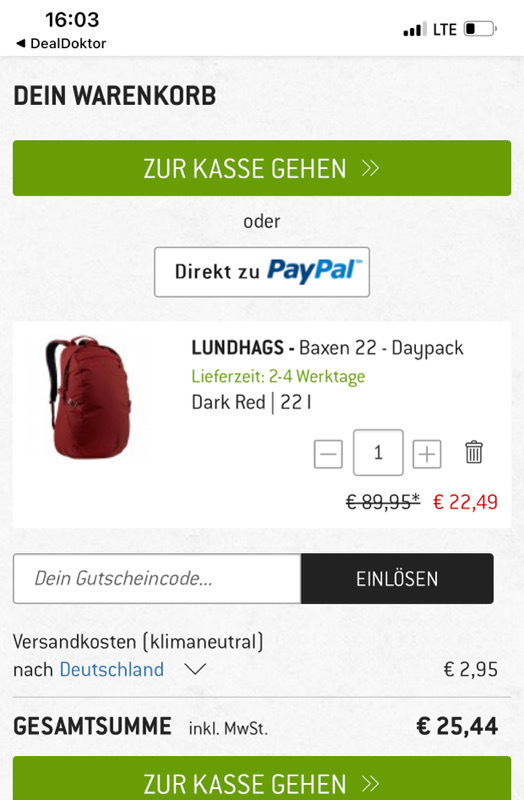Click the quantity field showing 1
The image size is (524, 800).
[378, 453]
